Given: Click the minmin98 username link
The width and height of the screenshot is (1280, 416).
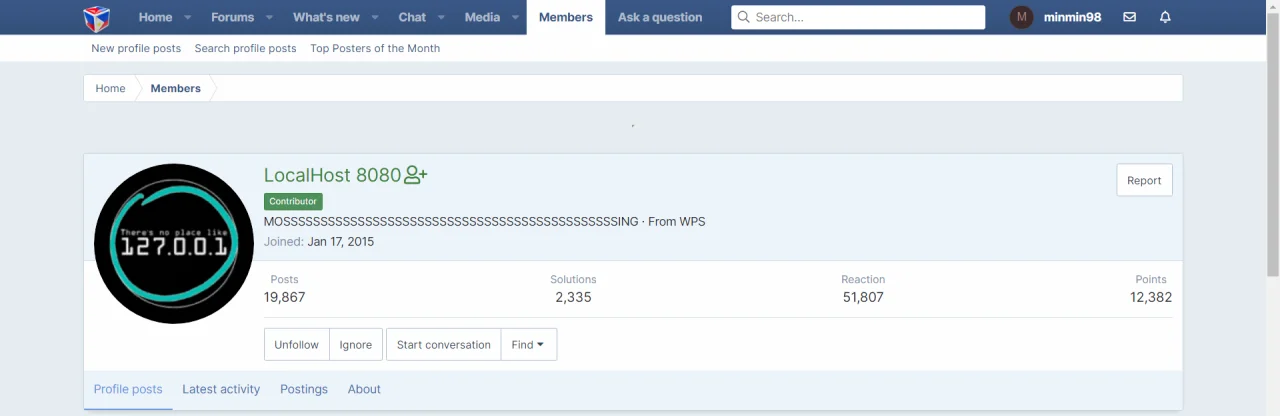Looking at the screenshot, I should pos(1072,17).
